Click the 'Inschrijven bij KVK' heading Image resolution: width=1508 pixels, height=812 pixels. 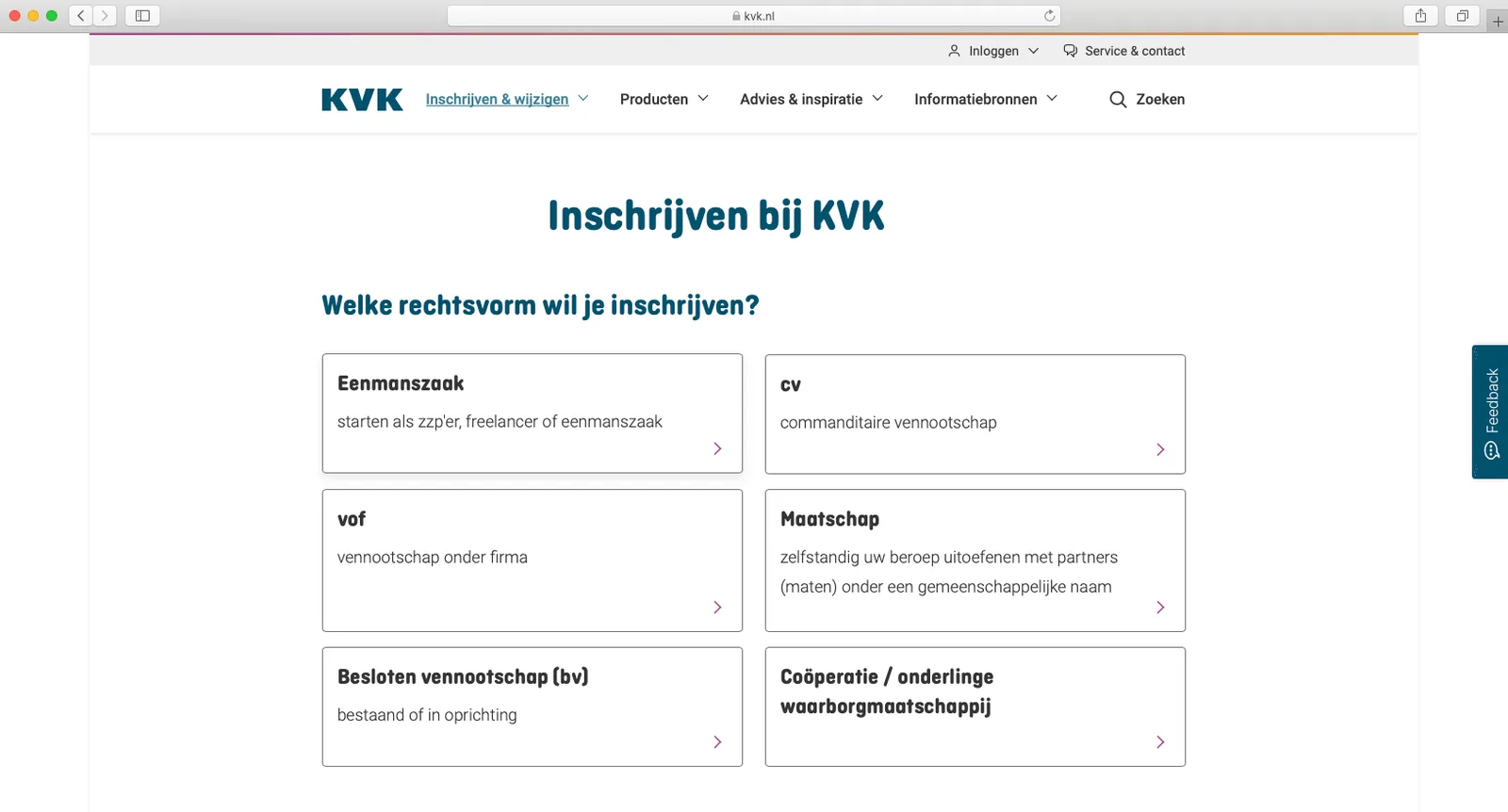click(716, 216)
